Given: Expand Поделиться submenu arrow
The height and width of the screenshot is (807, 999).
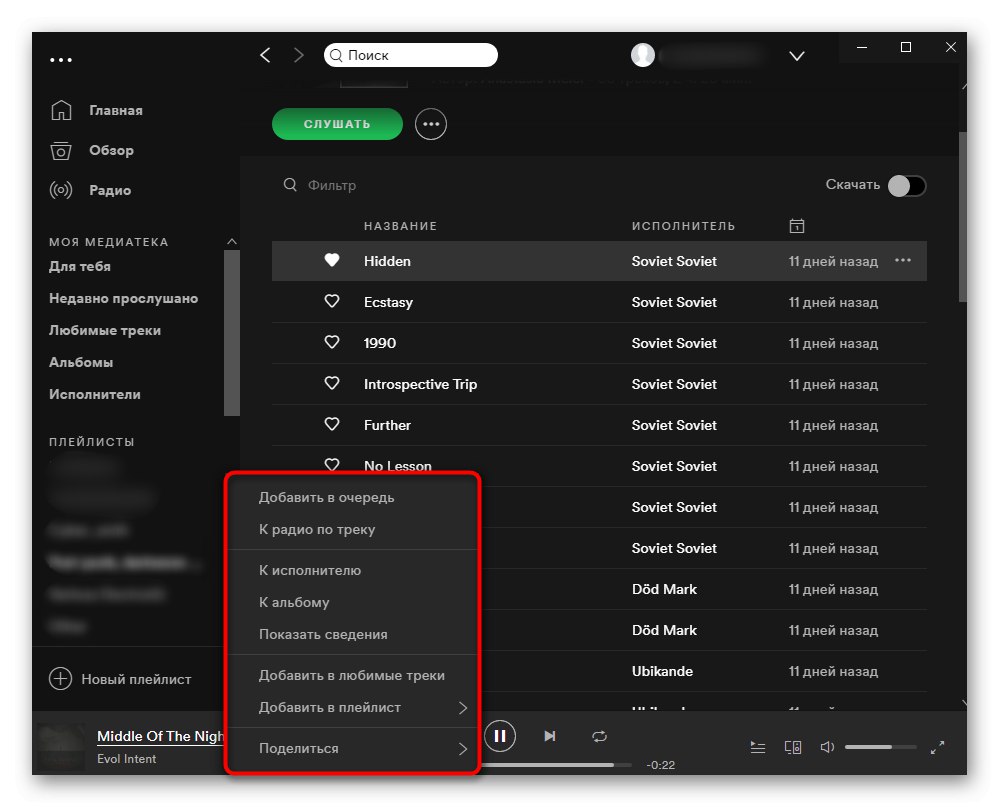Looking at the screenshot, I should 463,748.
